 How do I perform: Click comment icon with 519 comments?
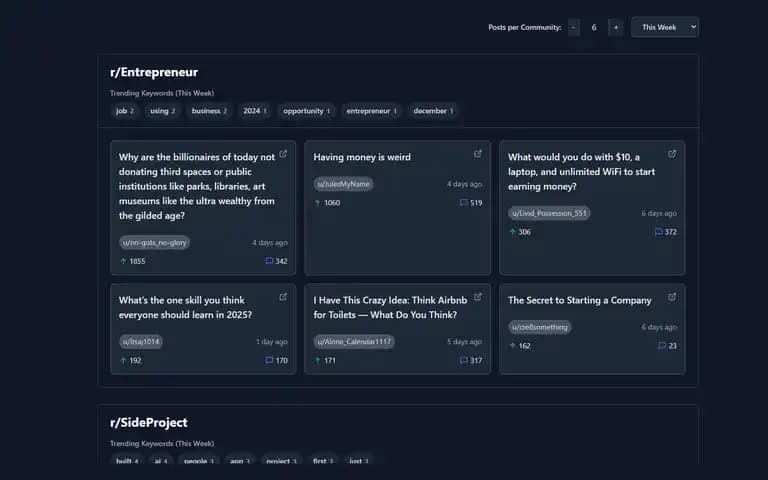(463, 203)
